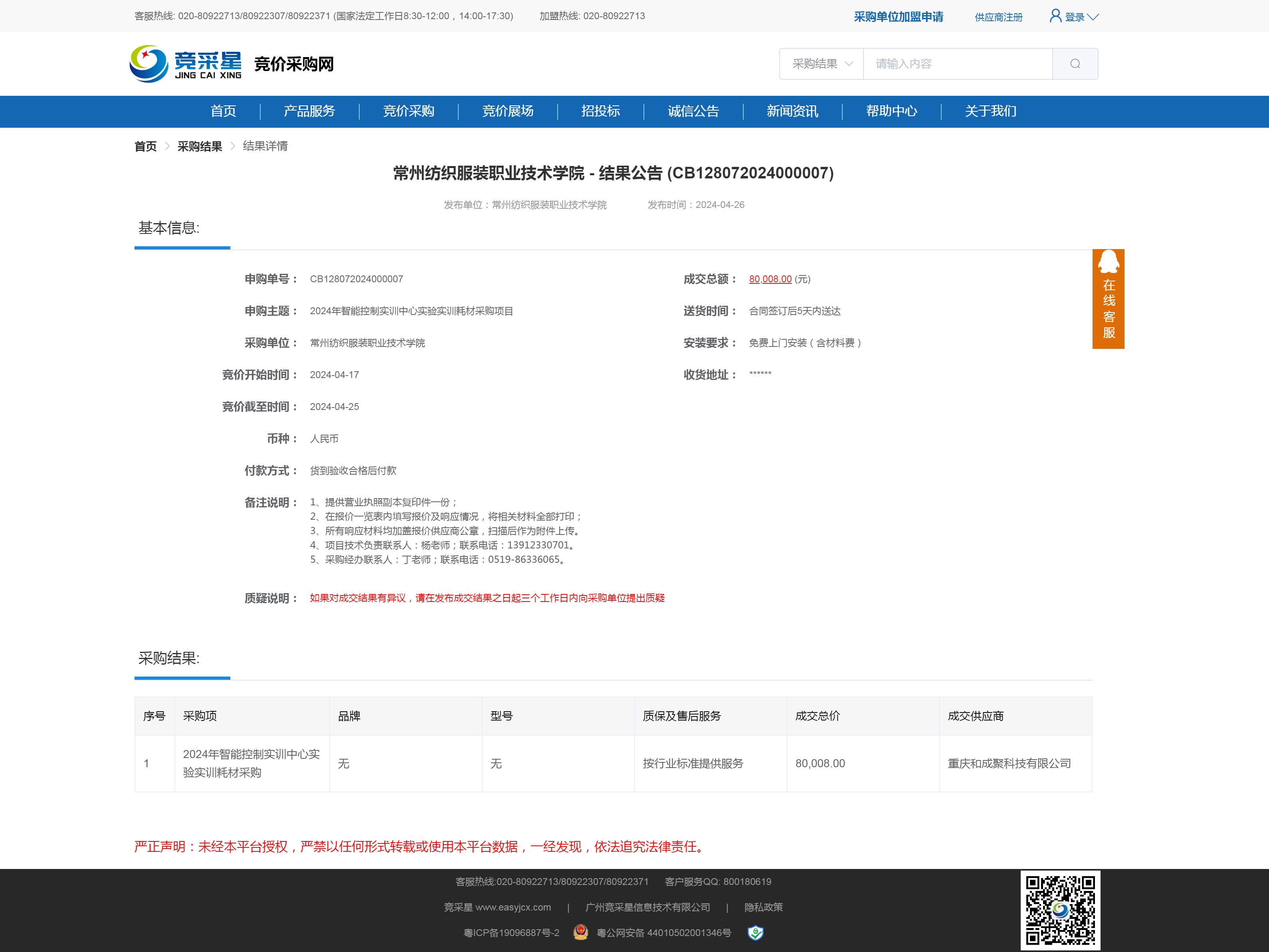Click 粤公网安备 44010502001346号 footer link
Screen dimensions: 1269x952
664,932
